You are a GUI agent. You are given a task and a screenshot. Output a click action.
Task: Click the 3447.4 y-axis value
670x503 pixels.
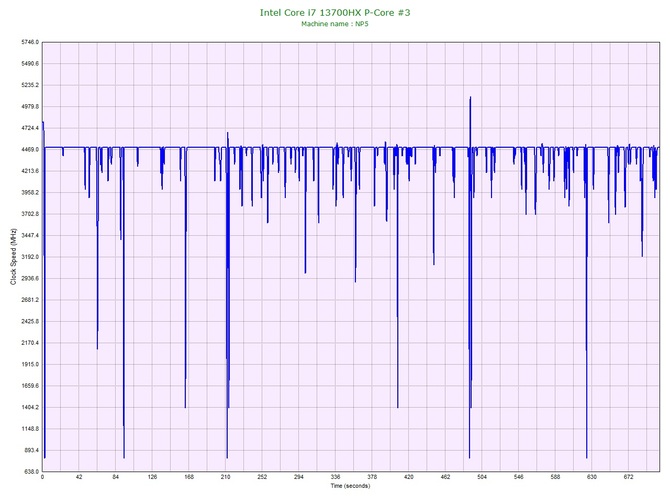(x=30, y=235)
